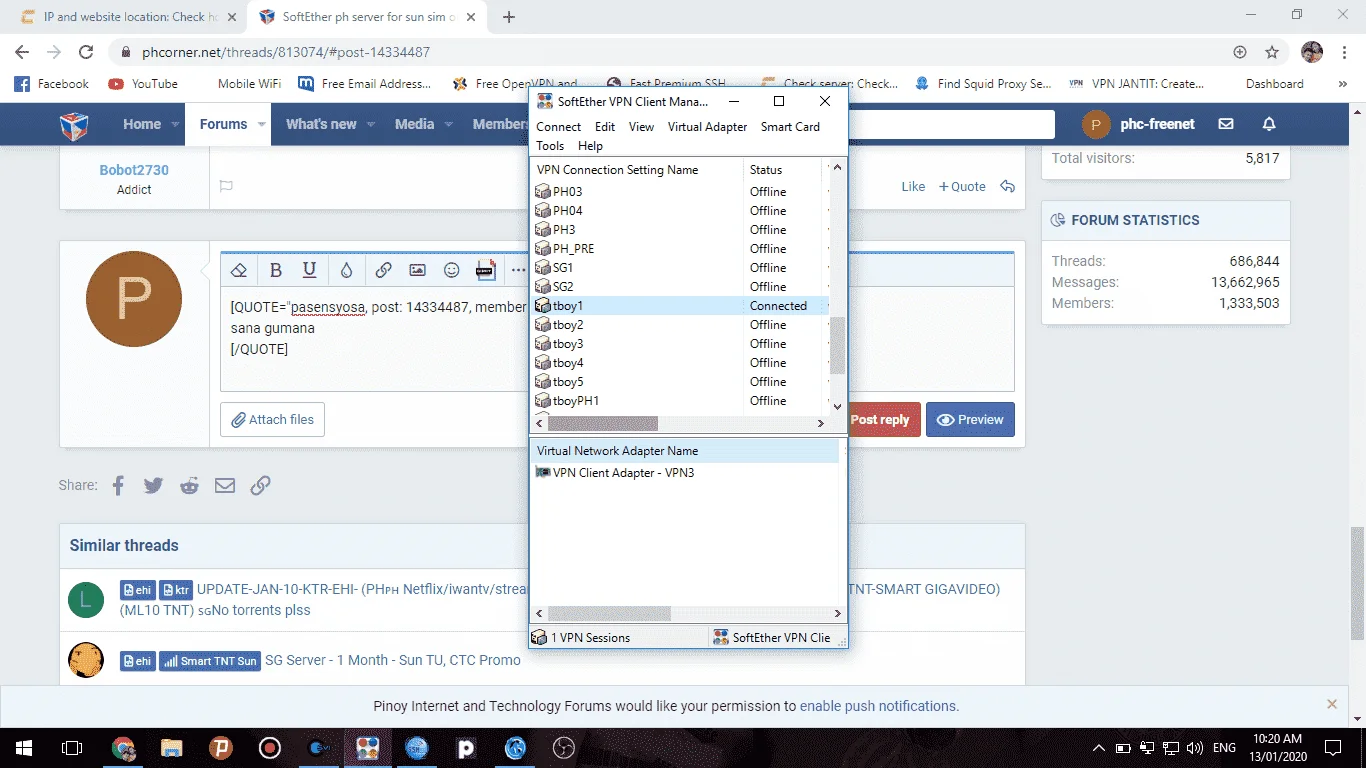
Task: Click Virtual Network Adapter Name column header
Action: click(685, 451)
